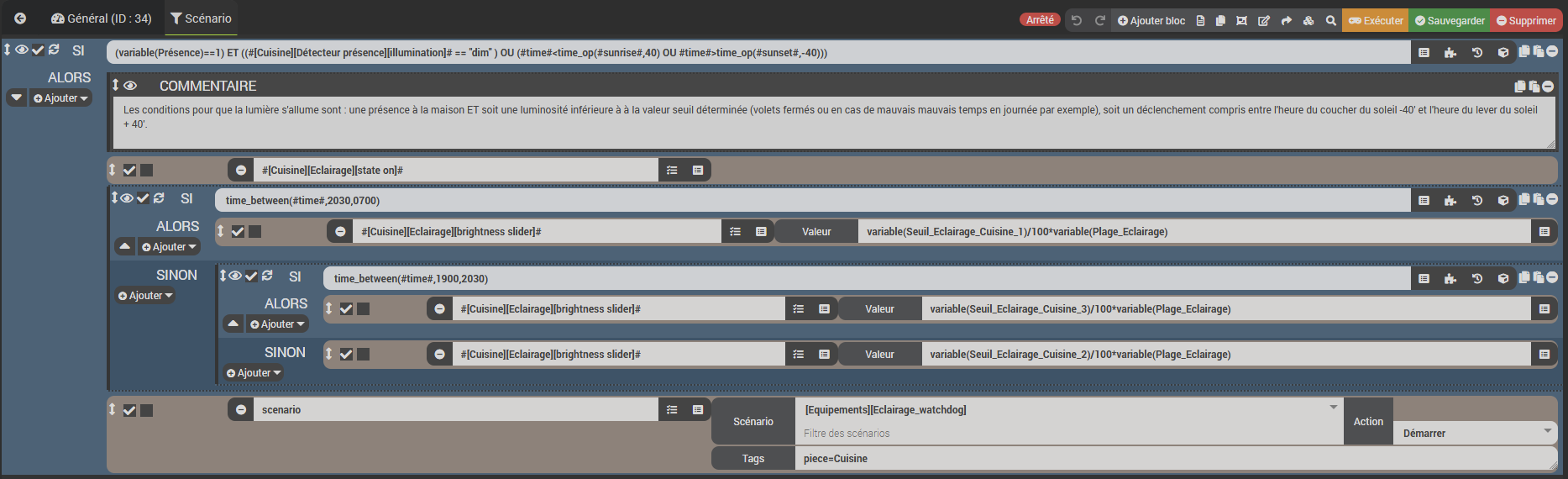
Task: Click the Exécuter button
Action: coord(1376,20)
